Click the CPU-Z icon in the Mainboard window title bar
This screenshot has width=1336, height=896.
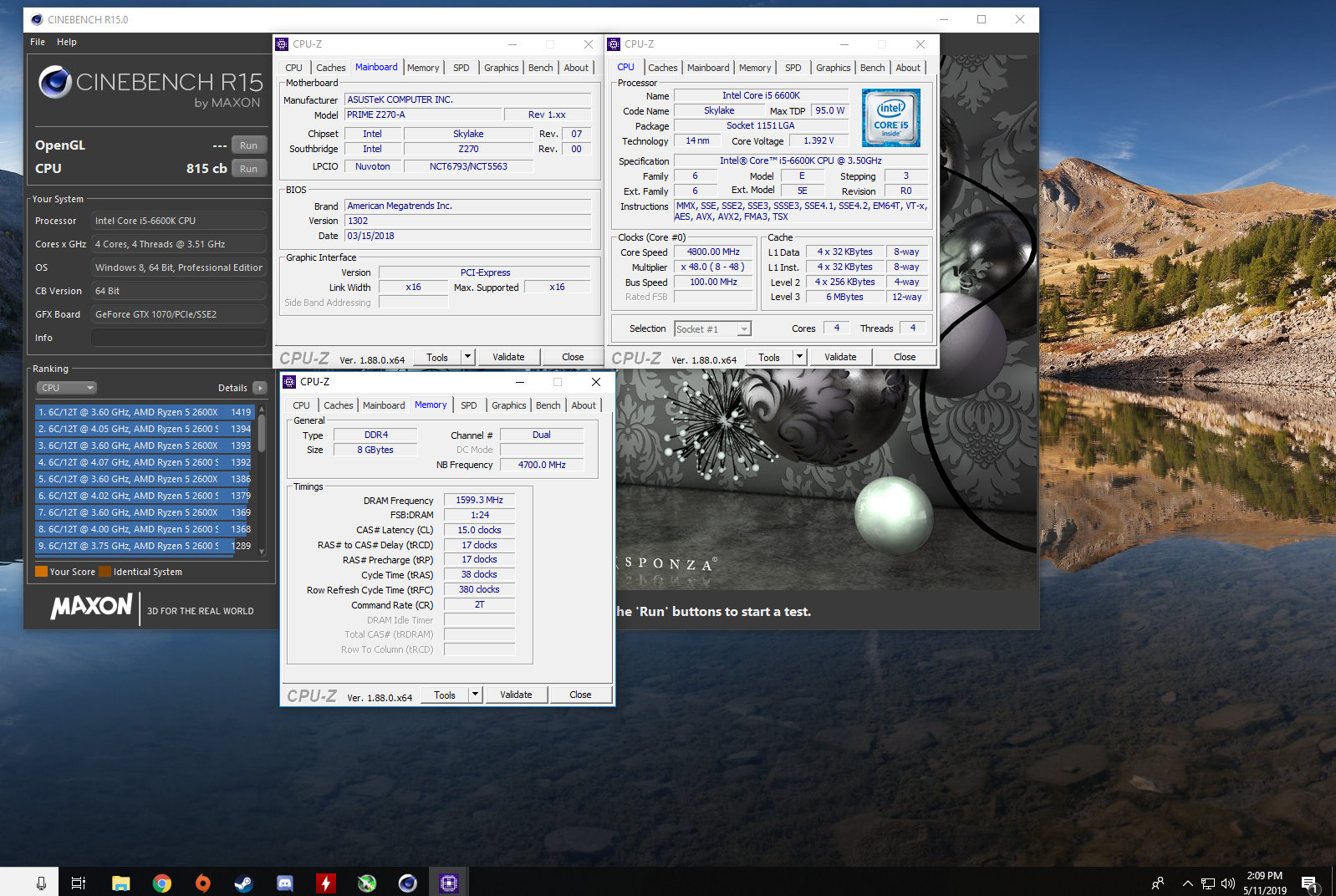pos(282,44)
